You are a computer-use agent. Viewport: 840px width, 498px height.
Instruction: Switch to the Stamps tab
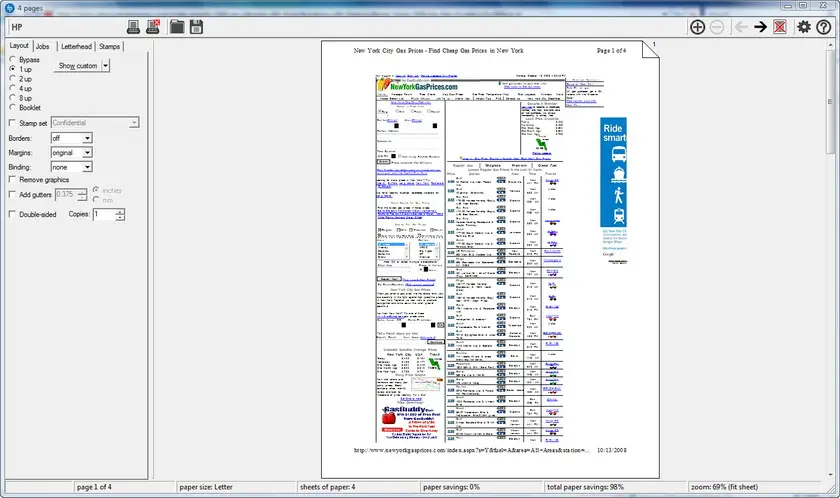[x=109, y=47]
